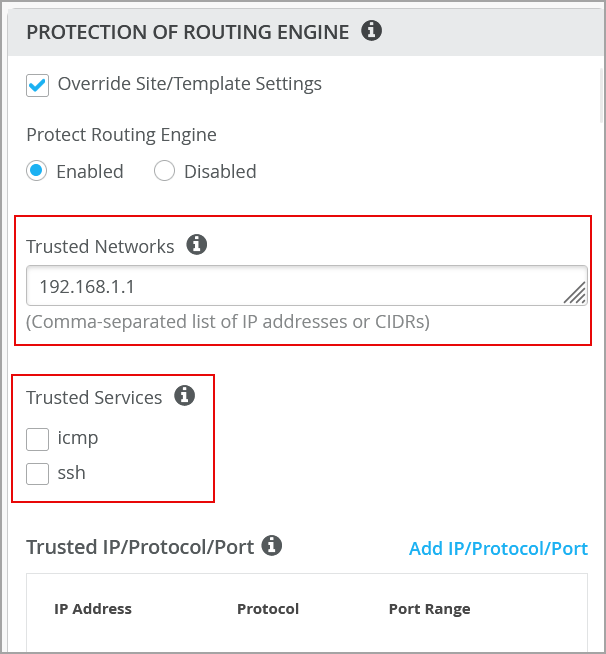The image size is (606, 654).
Task: Uncheck Override Site/Template Settings checkbox
Action: tap(38, 85)
